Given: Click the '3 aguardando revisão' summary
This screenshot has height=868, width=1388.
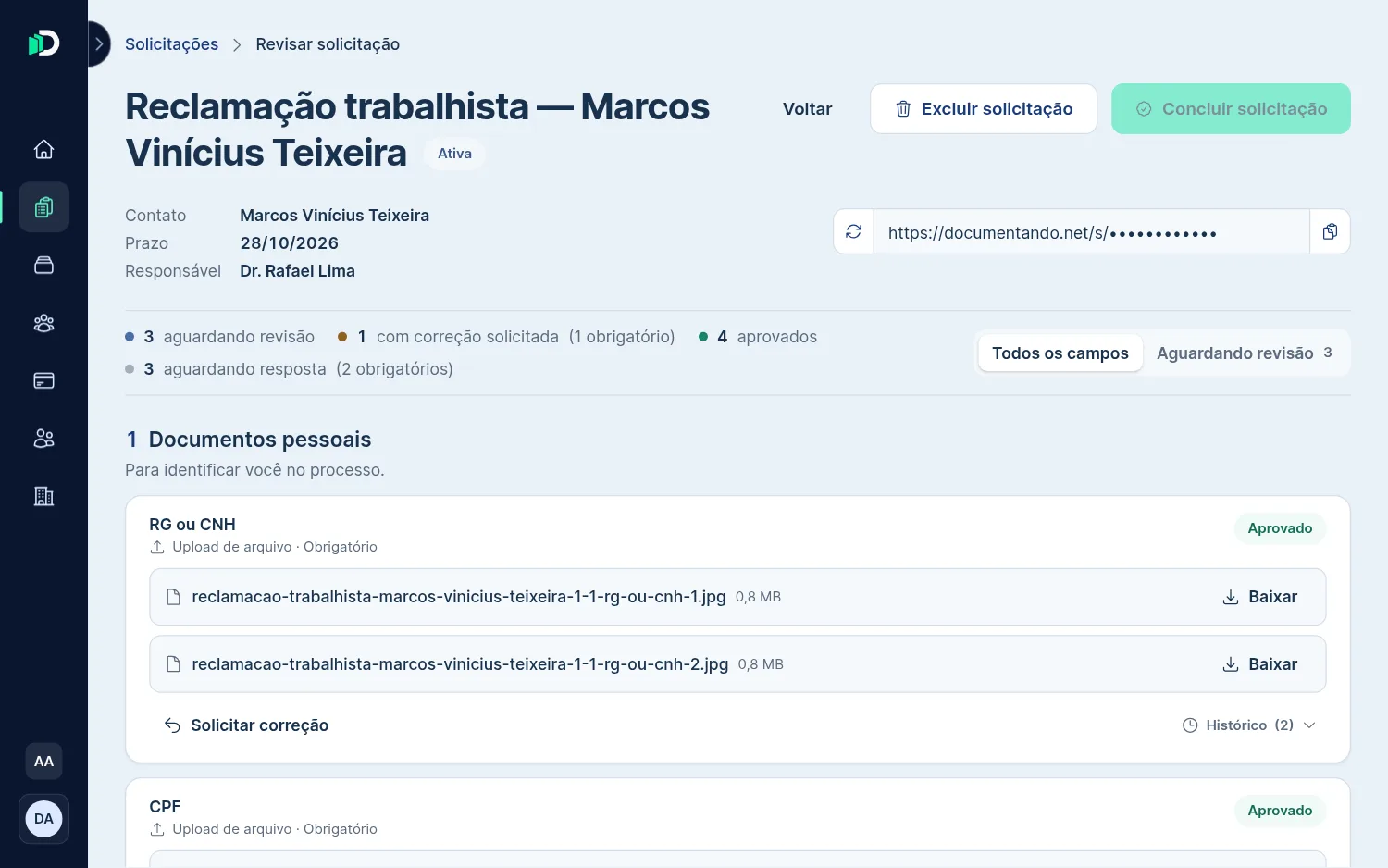Looking at the screenshot, I should pyautogui.click(x=220, y=337).
